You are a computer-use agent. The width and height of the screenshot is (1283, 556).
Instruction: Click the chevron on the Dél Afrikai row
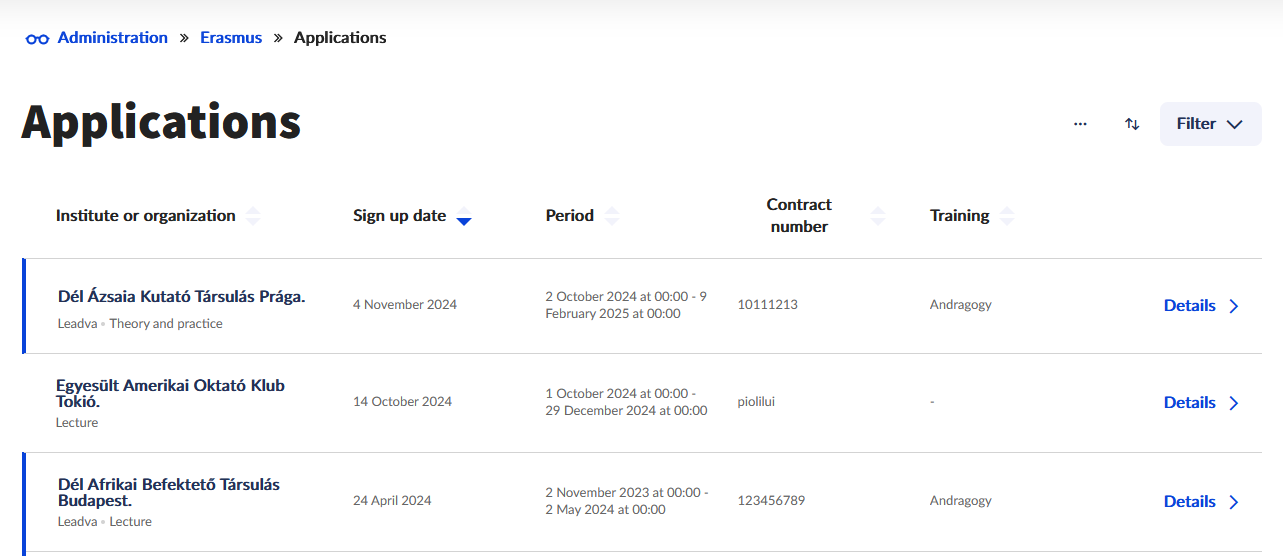[x=1234, y=502]
